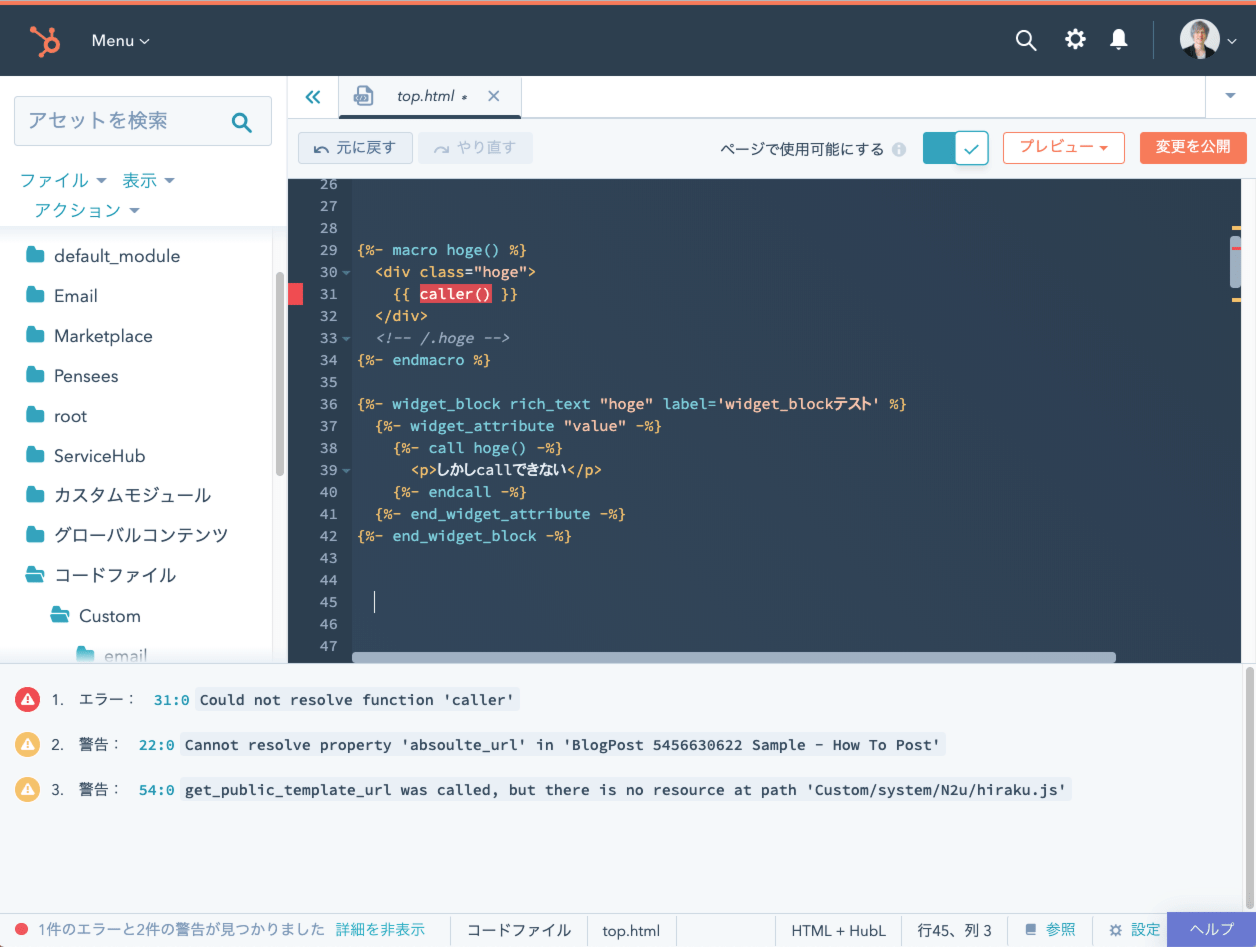Open the settings gear in header
This screenshot has width=1256, height=947.
point(1075,40)
